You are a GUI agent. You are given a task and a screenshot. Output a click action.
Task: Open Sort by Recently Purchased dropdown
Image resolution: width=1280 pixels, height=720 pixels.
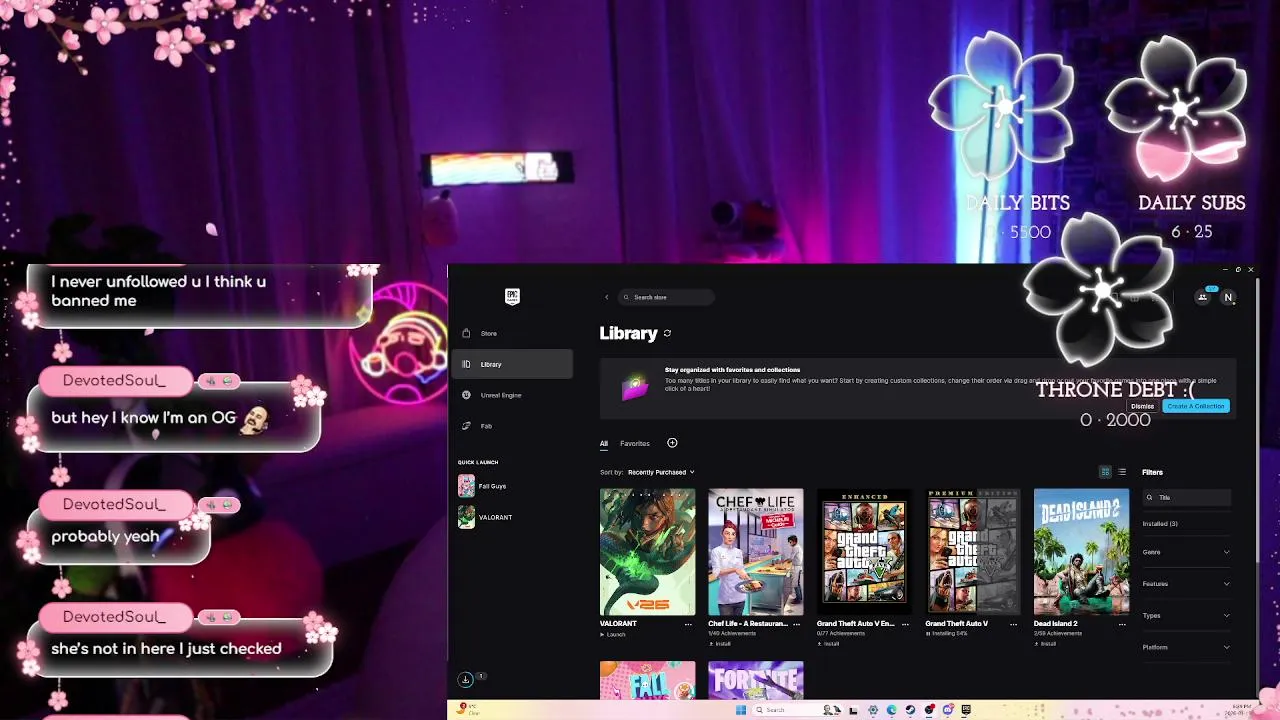[661, 472]
